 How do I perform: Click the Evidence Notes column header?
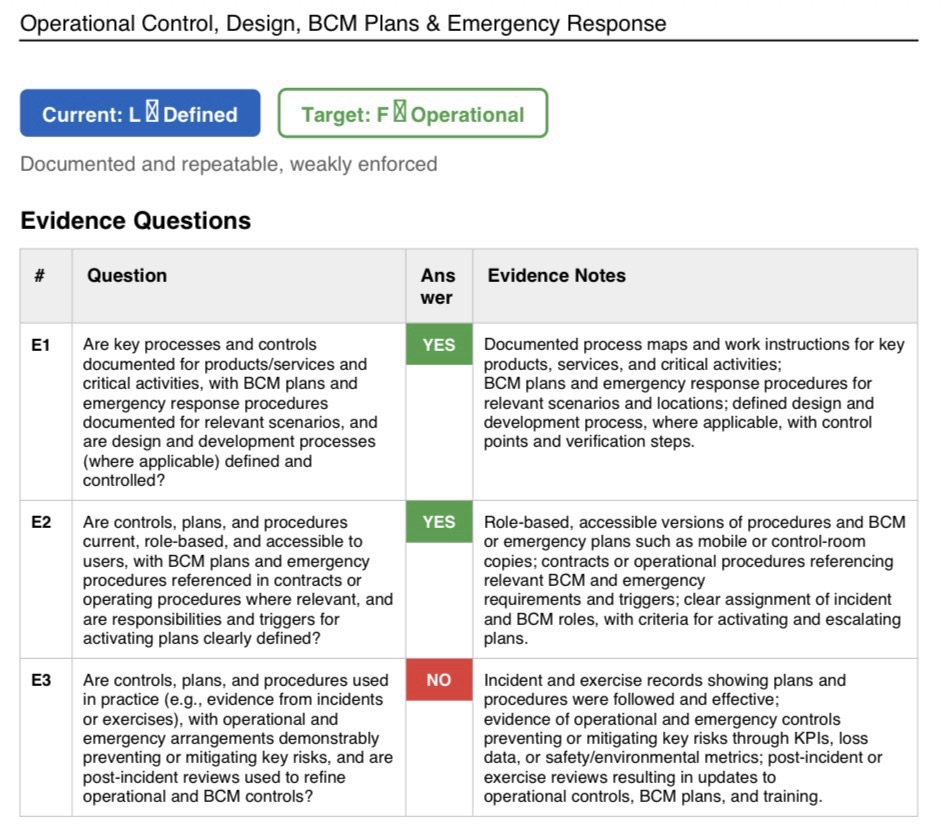557,276
